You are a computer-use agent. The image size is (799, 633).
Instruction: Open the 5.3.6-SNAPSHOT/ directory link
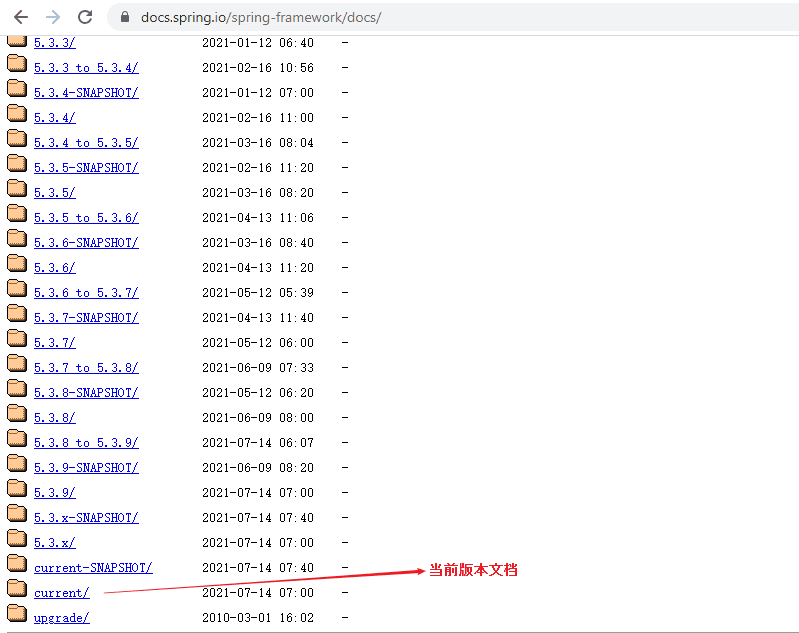pyautogui.click(x=86, y=243)
